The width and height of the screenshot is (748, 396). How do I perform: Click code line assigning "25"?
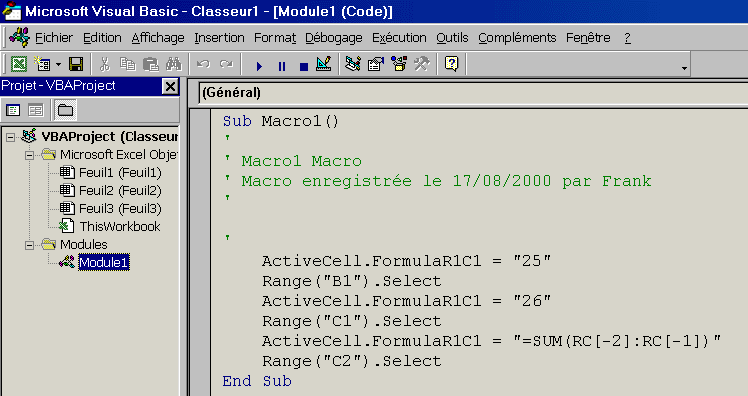click(x=406, y=261)
